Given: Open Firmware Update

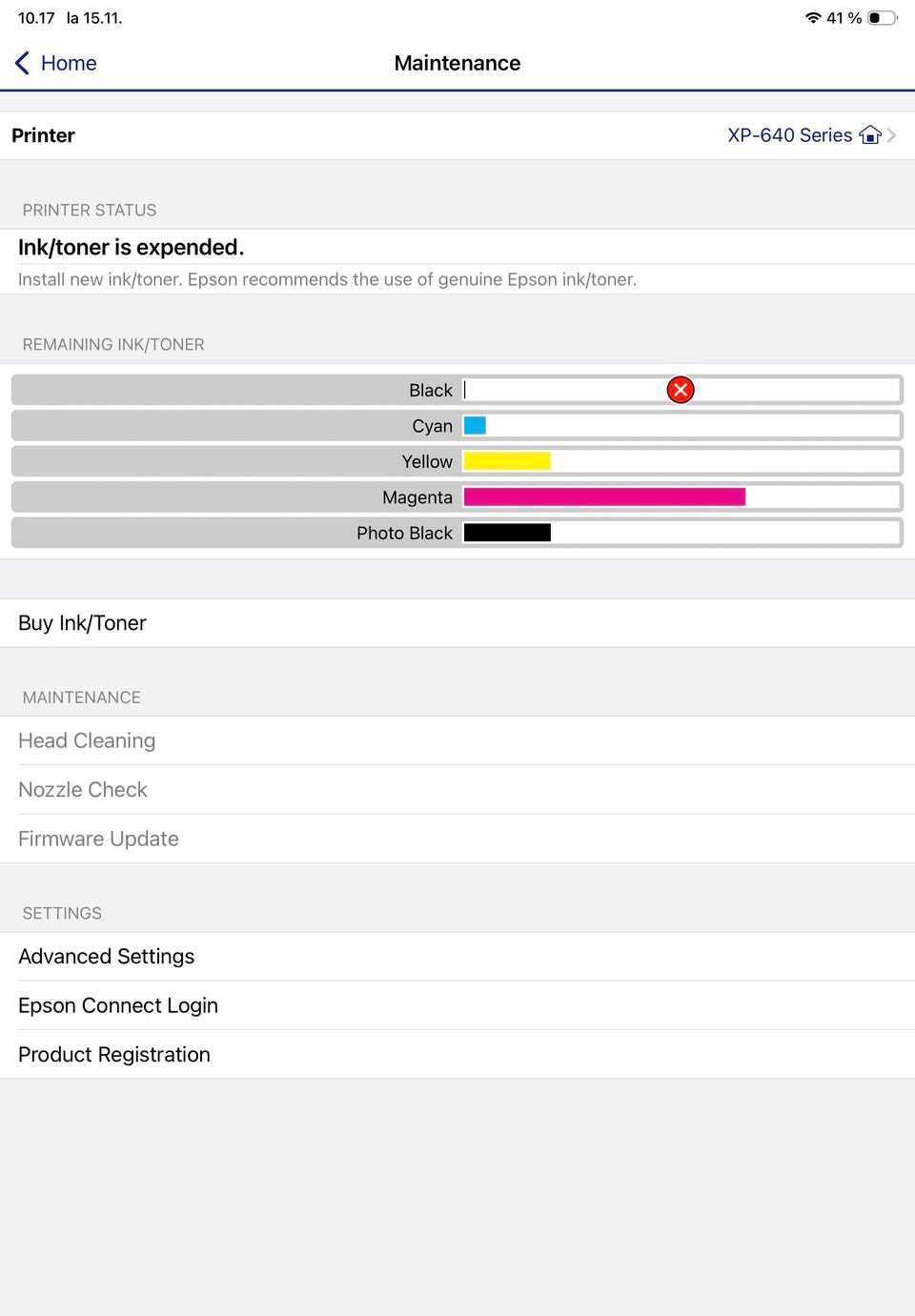Looking at the screenshot, I should 98,839.
